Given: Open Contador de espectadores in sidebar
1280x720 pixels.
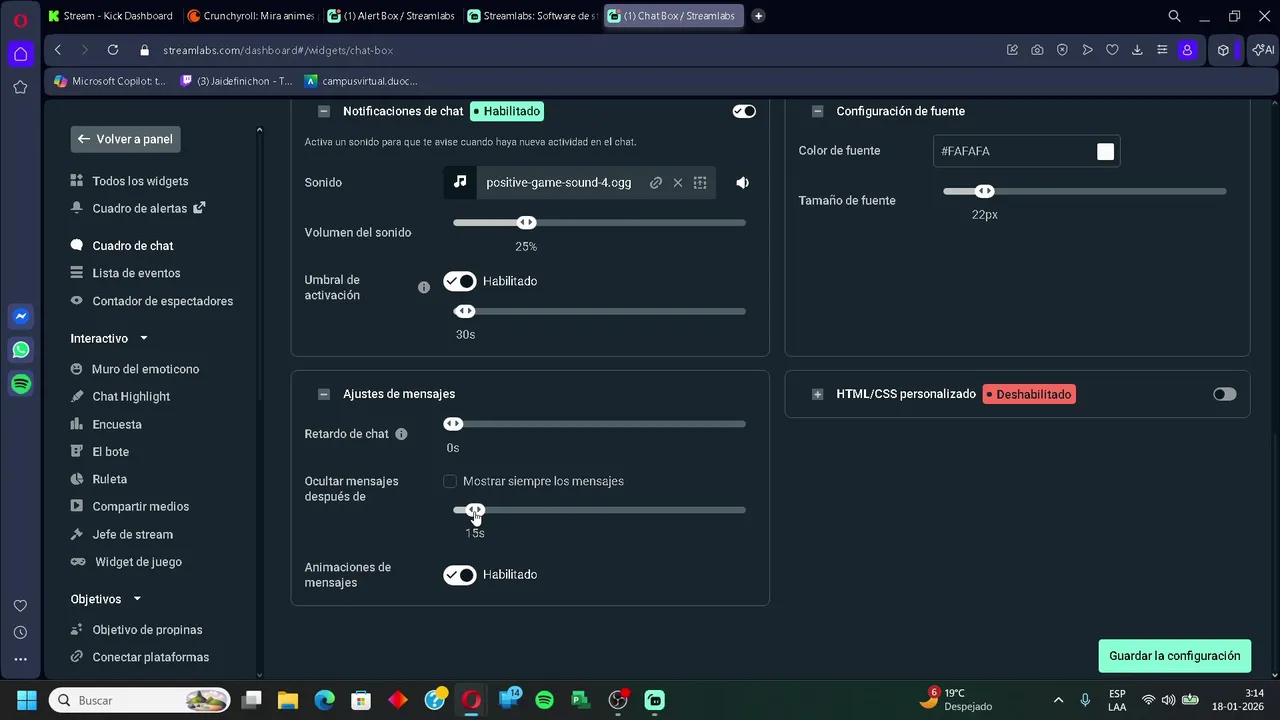Looking at the screenshot, I should [x=162, y=301].
